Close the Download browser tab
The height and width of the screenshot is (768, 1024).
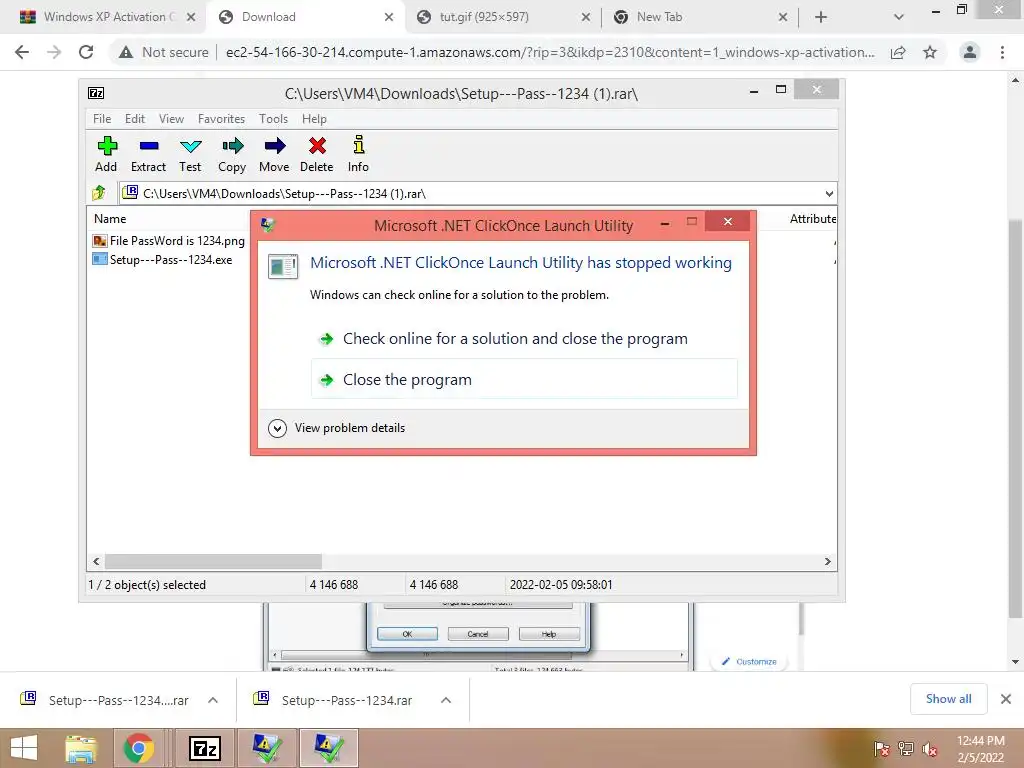tap(389, 17)
